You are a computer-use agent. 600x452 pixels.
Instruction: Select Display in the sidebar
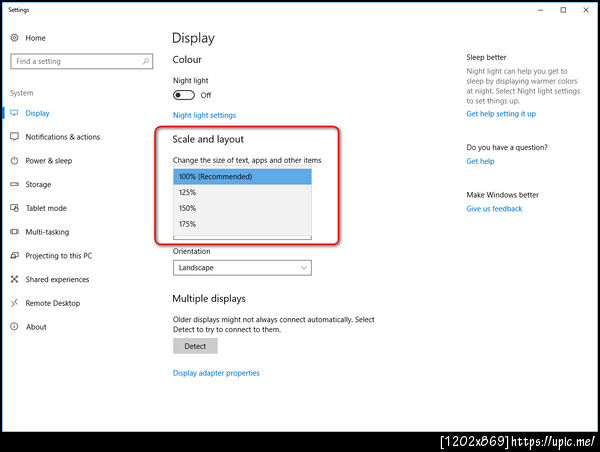pyautogui.click(x=38, y=113)
